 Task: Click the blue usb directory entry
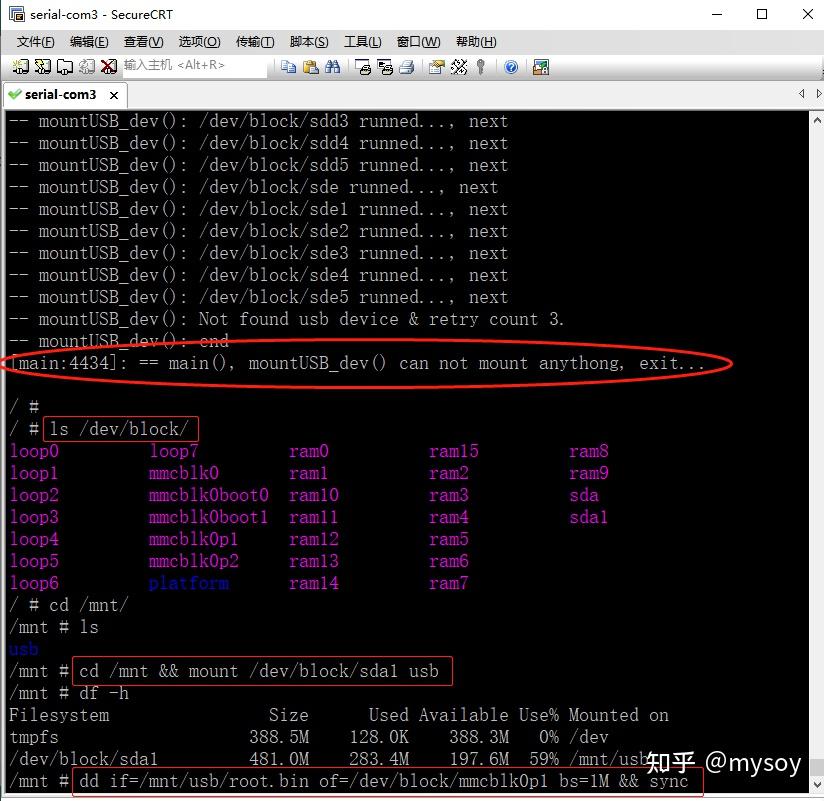[24, 650]
